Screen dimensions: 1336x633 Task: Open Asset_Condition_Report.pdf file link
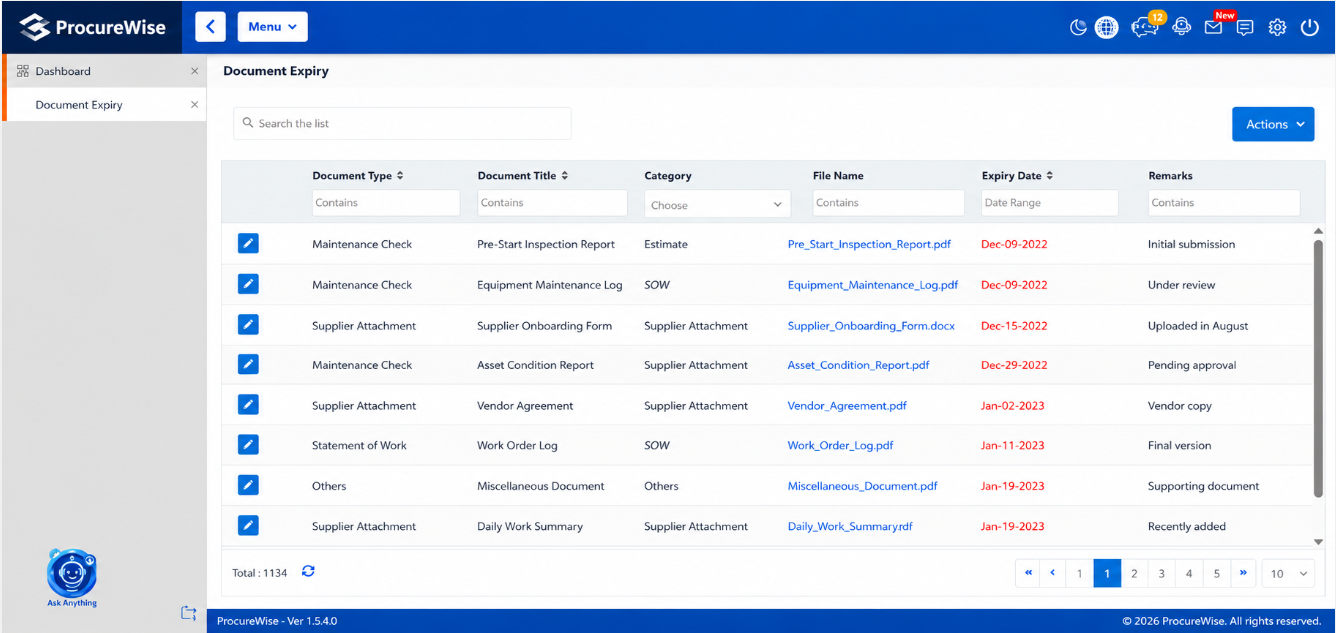(x=858, y=365)
